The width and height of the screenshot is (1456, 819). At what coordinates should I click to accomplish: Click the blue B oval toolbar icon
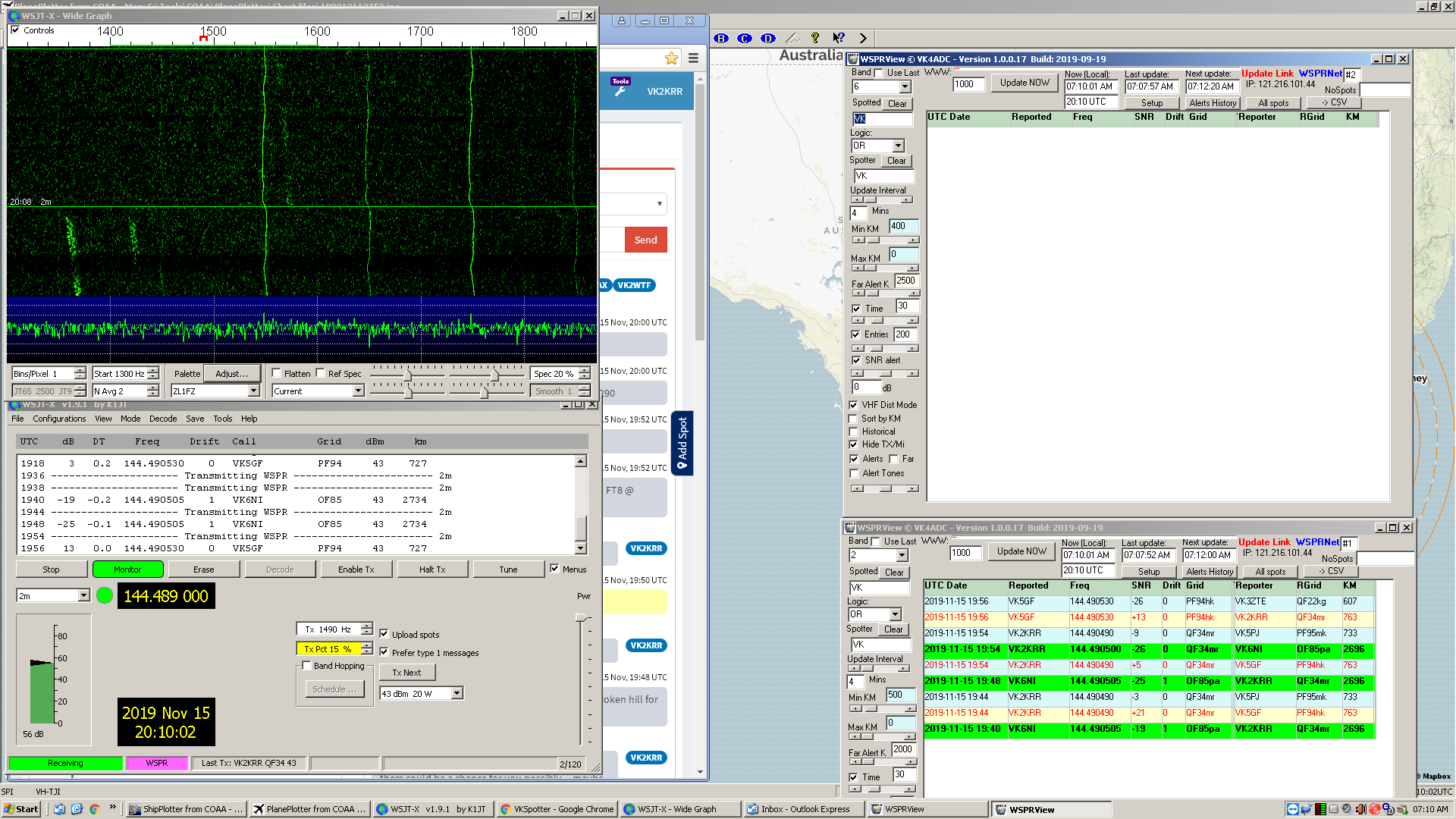coord(721,38)
